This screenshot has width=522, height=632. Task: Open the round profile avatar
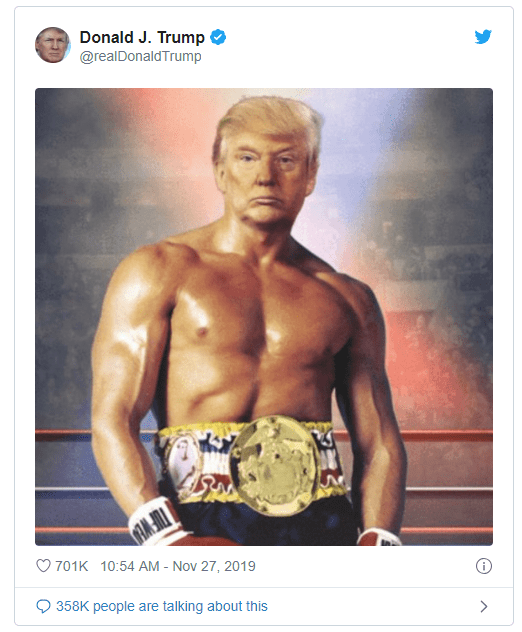click(x=53, y=45)
